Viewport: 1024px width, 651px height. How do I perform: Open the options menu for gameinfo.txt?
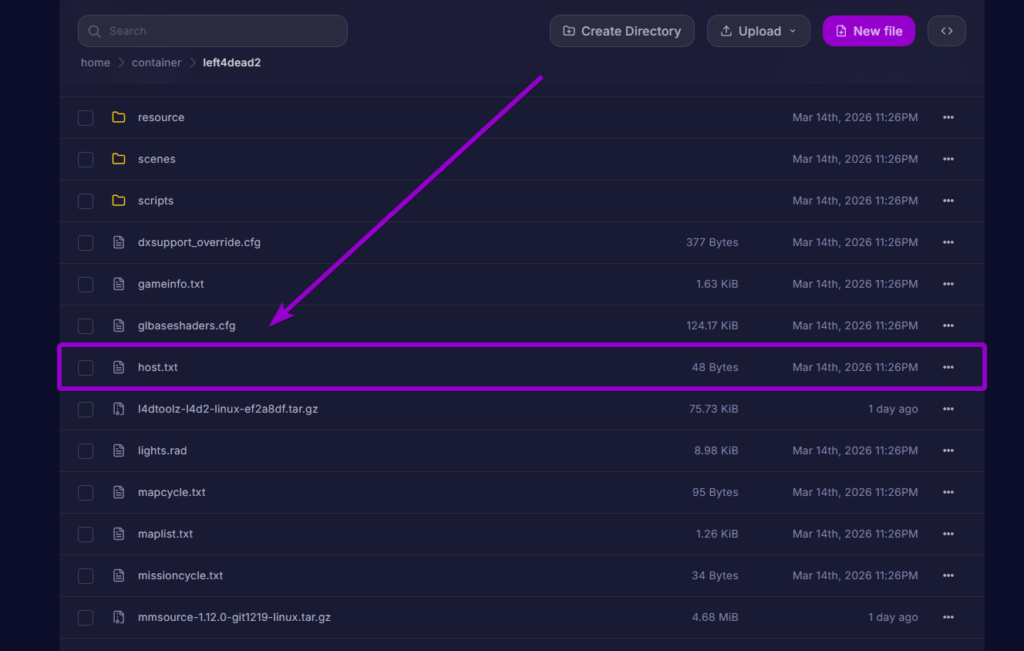947,283
